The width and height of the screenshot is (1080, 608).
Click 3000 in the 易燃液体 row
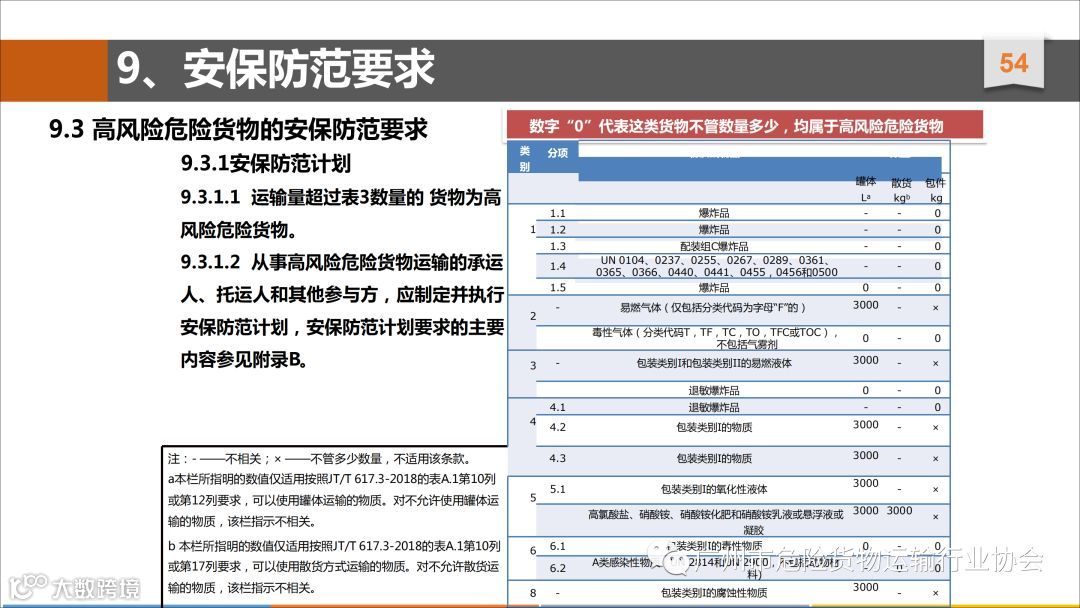pyautogui.click(x=865, y=360)
